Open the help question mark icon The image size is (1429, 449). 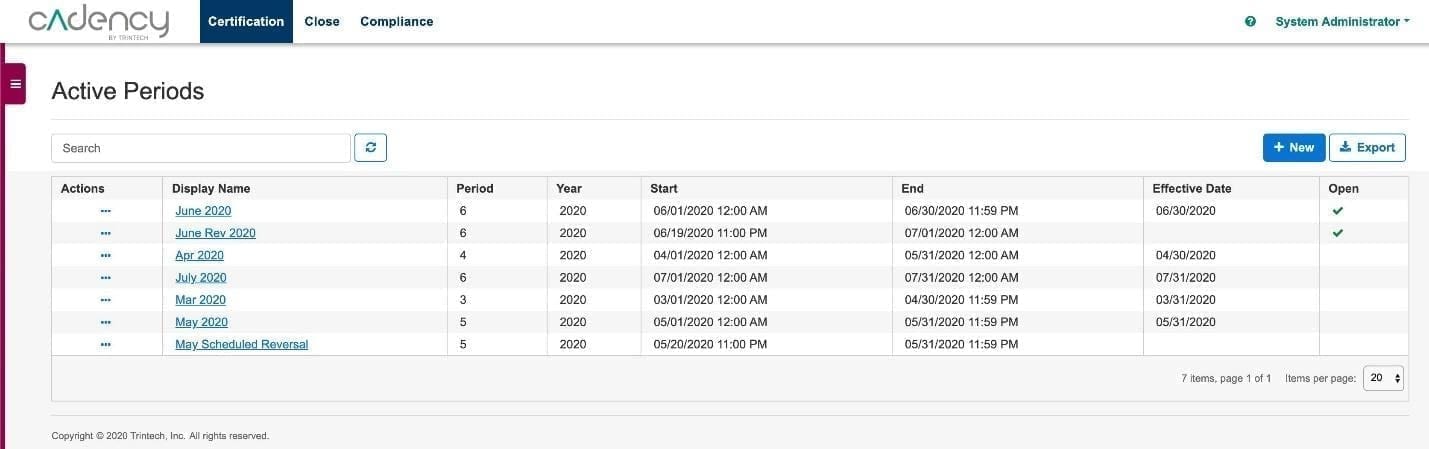coord(1250,21)
